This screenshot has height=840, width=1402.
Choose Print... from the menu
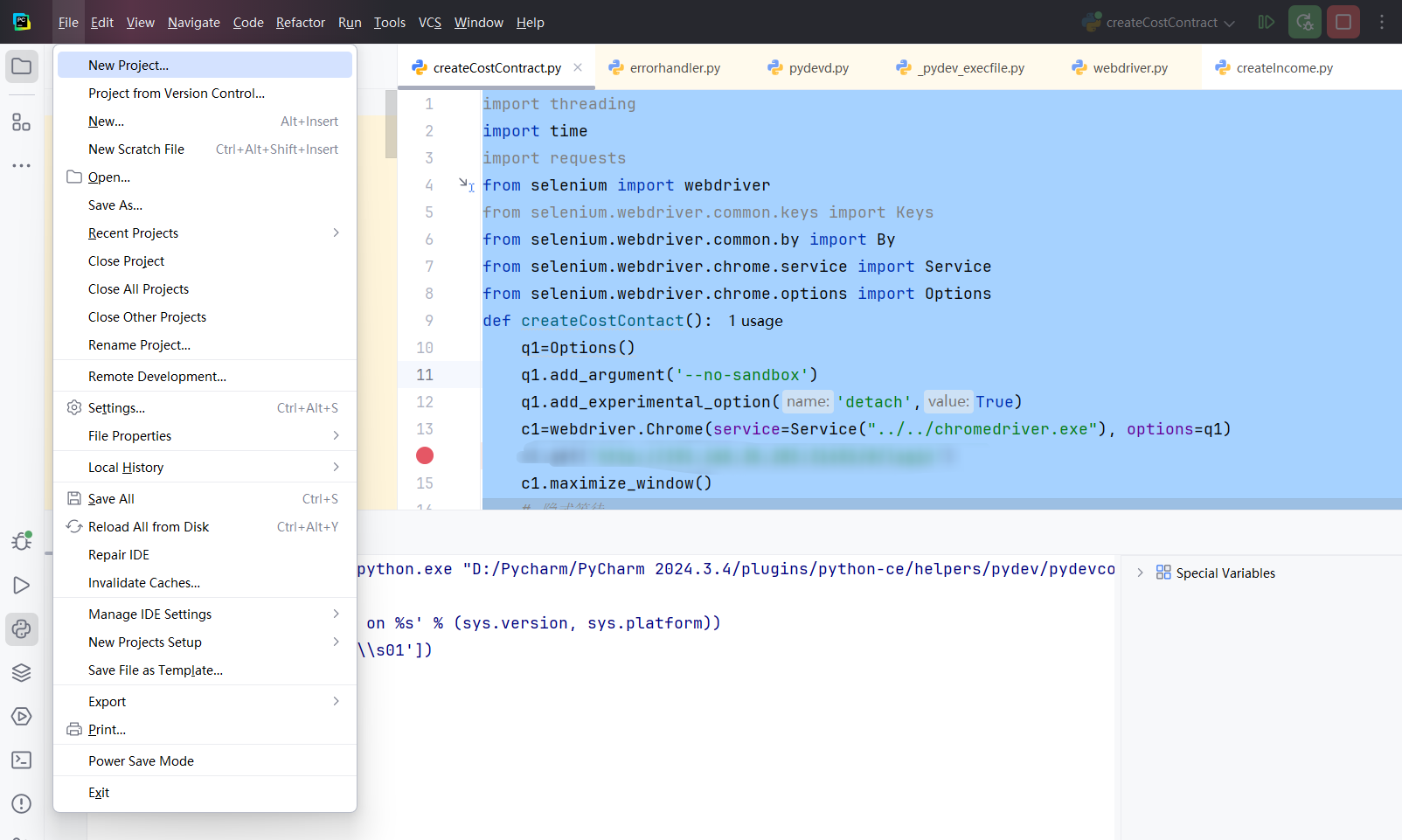pos(205,729)
